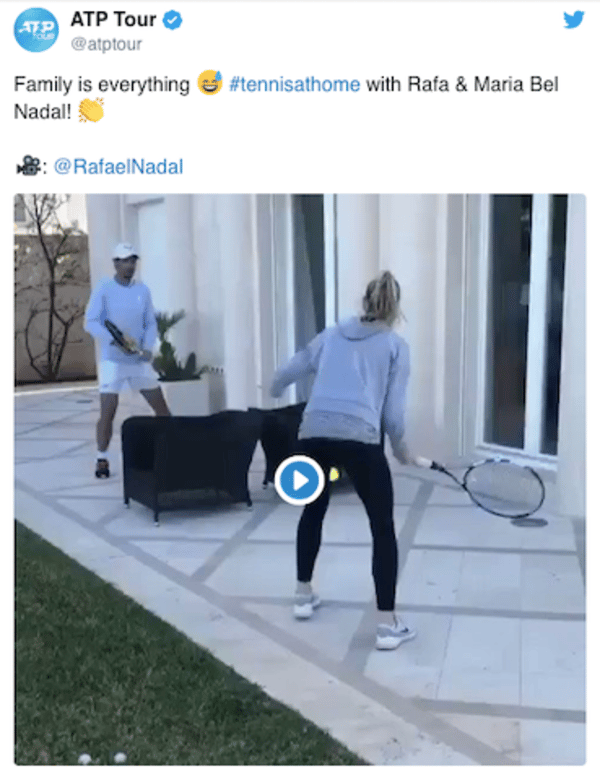
Task: Click the movie camera emoji
Action: [29, 166]
